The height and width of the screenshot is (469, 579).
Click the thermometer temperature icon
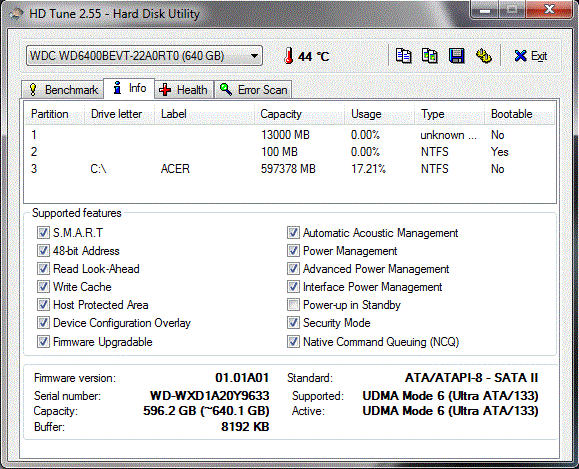[289, 56]
